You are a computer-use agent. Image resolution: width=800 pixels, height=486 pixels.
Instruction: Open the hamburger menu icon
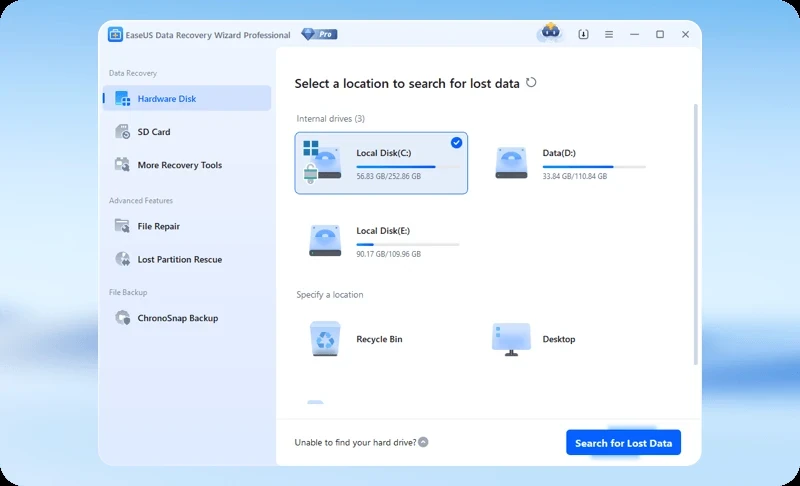[609, 34]
